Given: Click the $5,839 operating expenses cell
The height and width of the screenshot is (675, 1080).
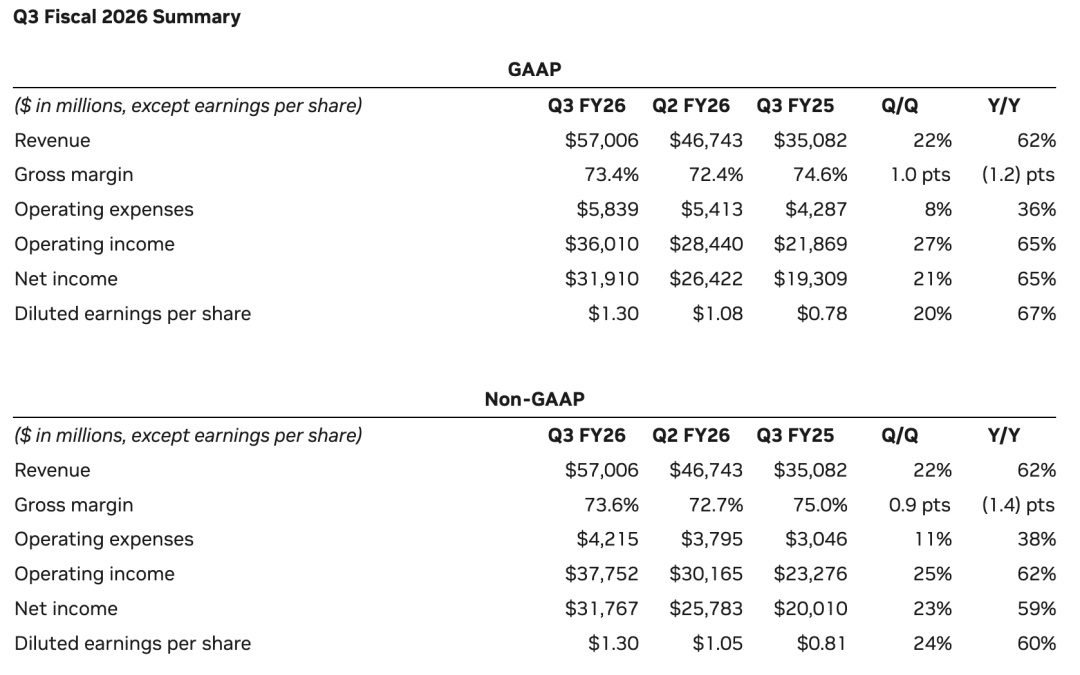Looking at the screenshot, I should [607, 210].
